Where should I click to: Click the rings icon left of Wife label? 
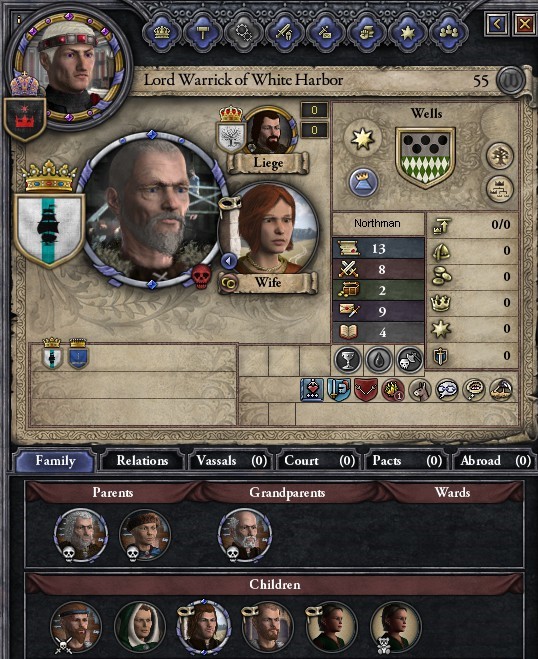coord(228,283)
